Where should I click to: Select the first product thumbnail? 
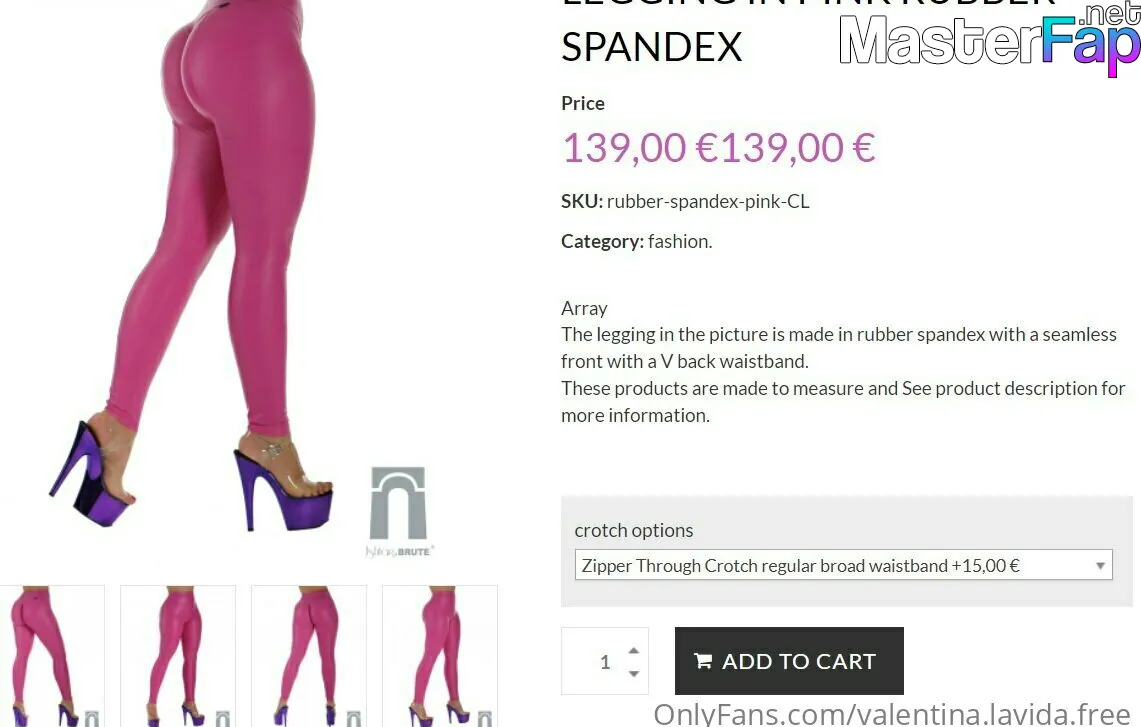click(x=52, y=656)
